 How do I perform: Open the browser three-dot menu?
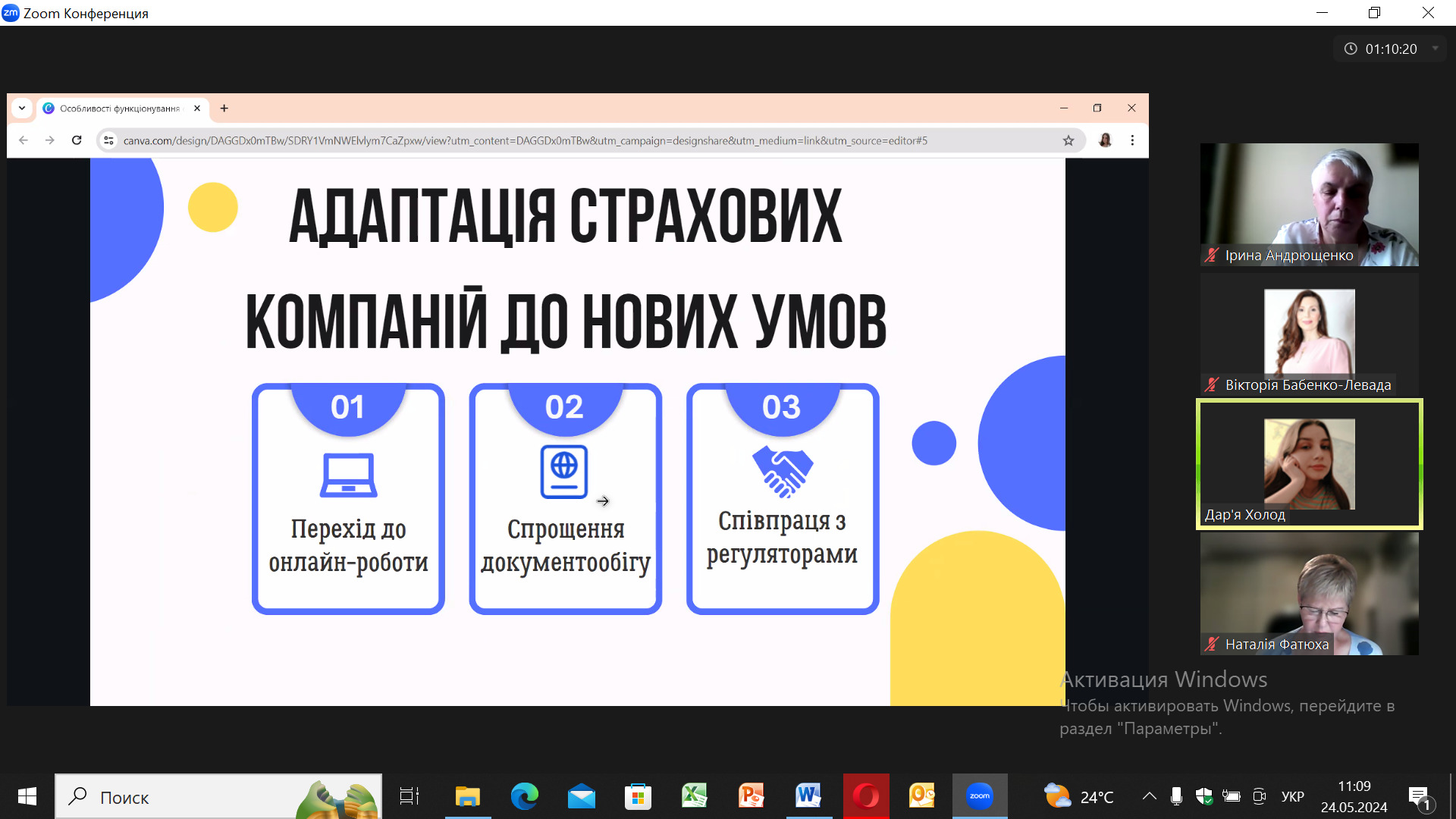(x=1132, y=140)
